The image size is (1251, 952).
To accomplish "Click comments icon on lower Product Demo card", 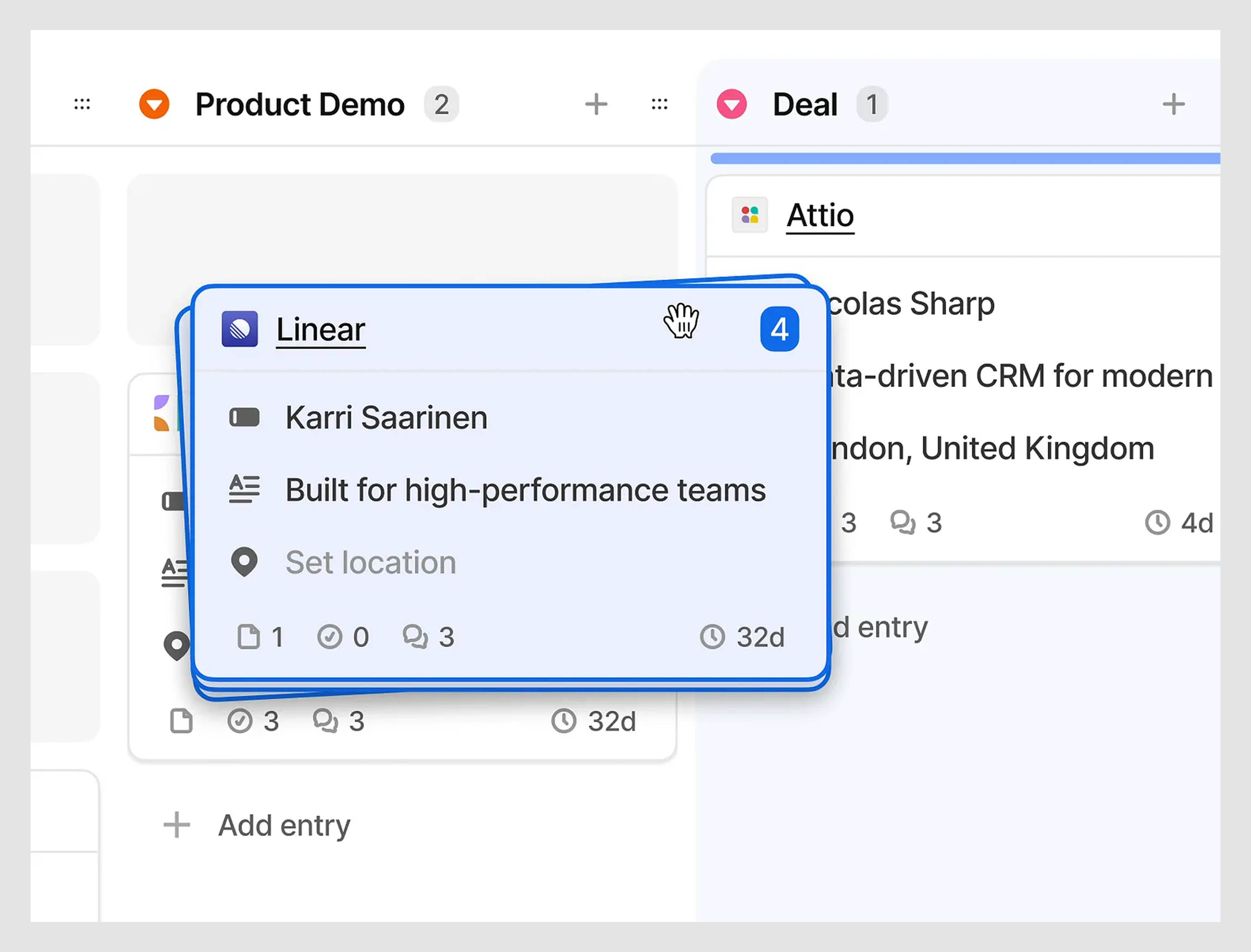I will point(325,722).
